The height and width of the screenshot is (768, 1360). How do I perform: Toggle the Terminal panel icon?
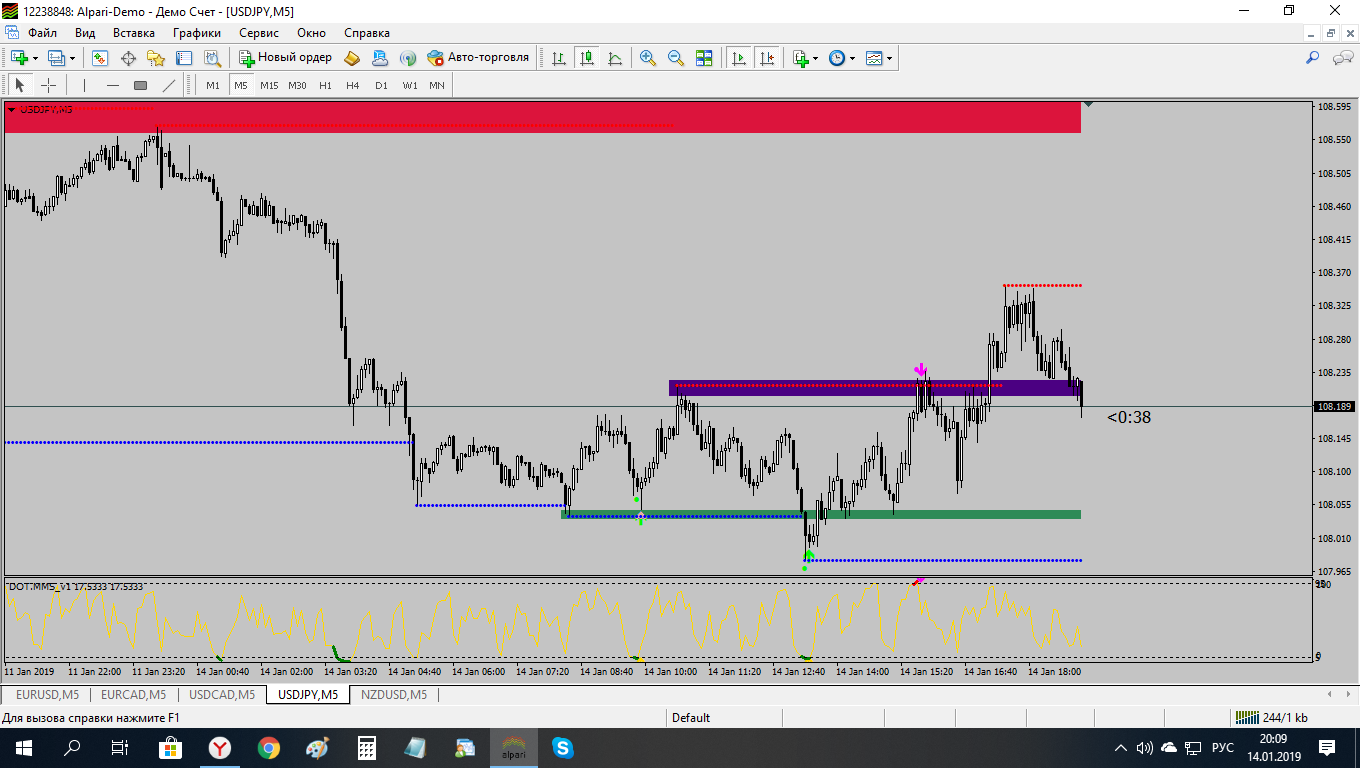[184, 58]
